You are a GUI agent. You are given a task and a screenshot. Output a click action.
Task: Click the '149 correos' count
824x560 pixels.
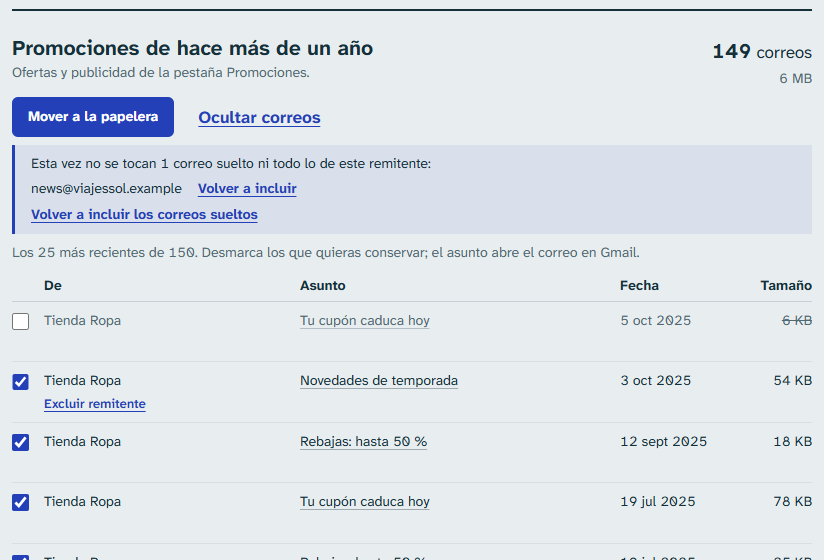[762, 51]
